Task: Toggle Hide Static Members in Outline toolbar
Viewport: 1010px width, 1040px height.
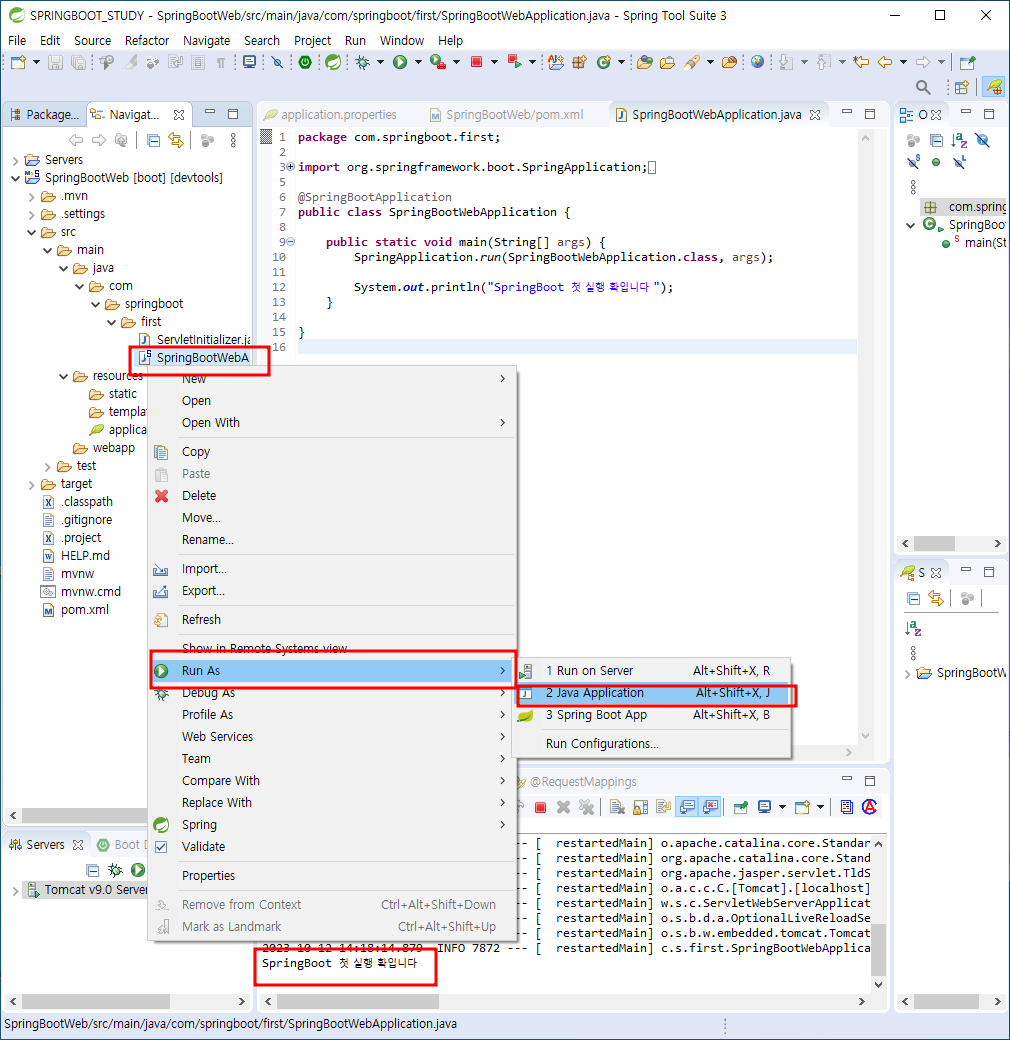Action: (913, 162)
